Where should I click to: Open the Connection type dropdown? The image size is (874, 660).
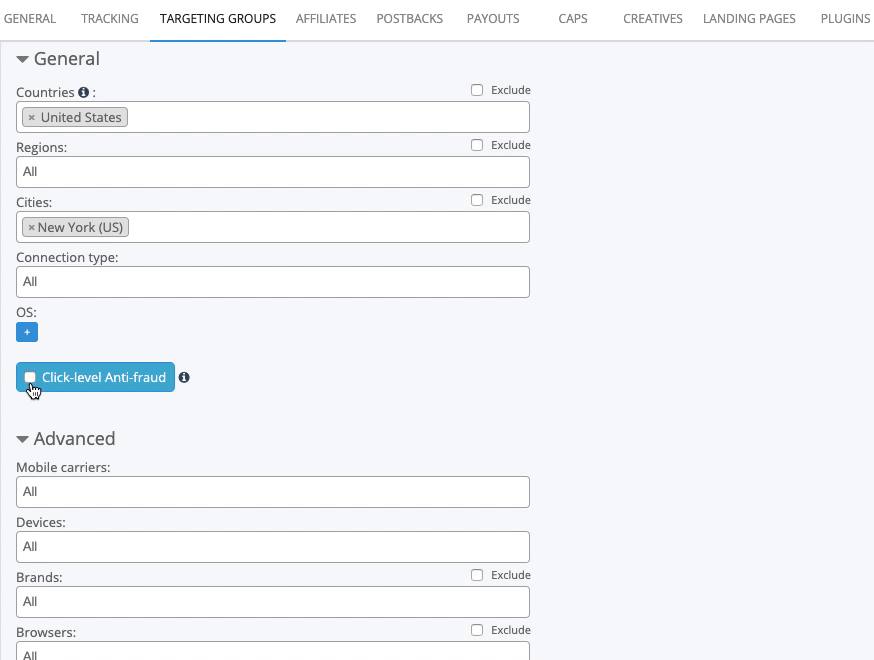(x=273, y=282)
